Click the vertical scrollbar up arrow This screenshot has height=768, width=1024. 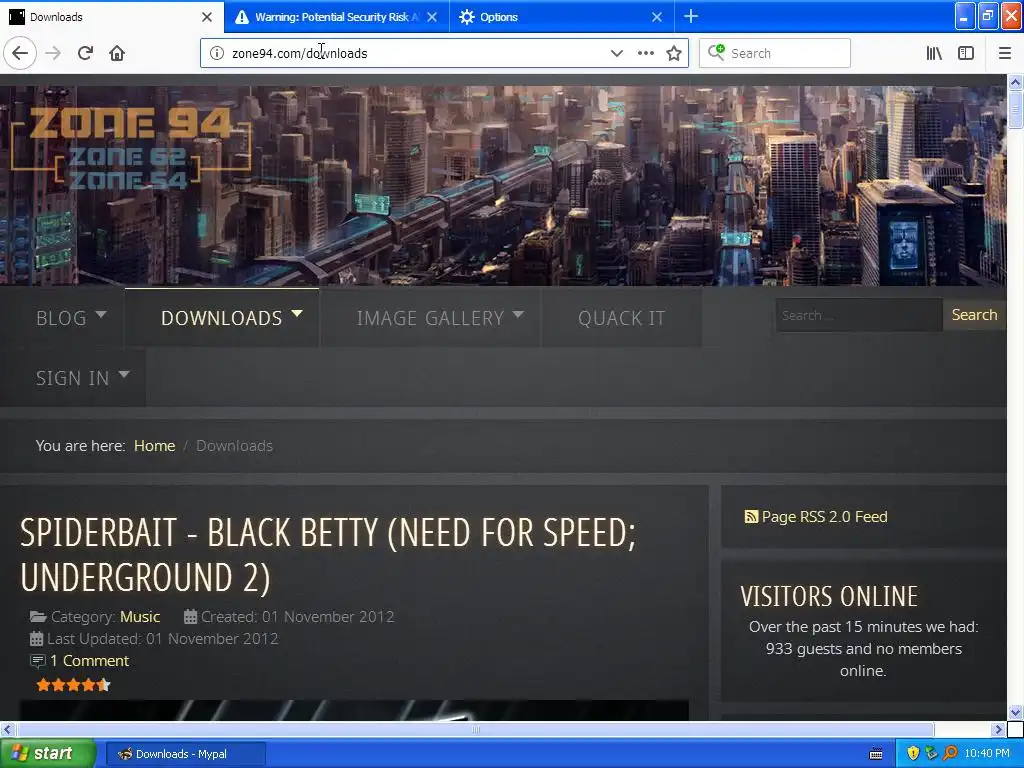[x=1015, y=82]
